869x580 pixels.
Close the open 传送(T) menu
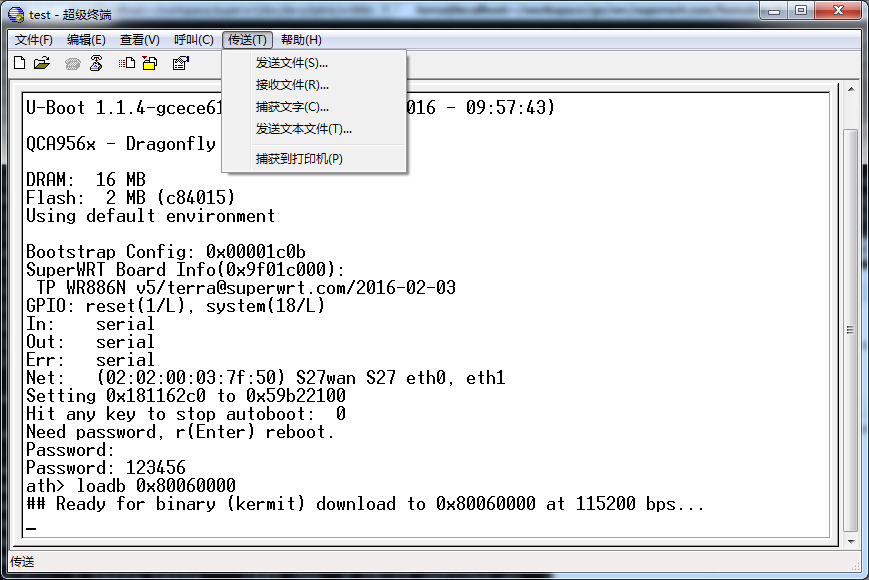(x=247, y=40)
